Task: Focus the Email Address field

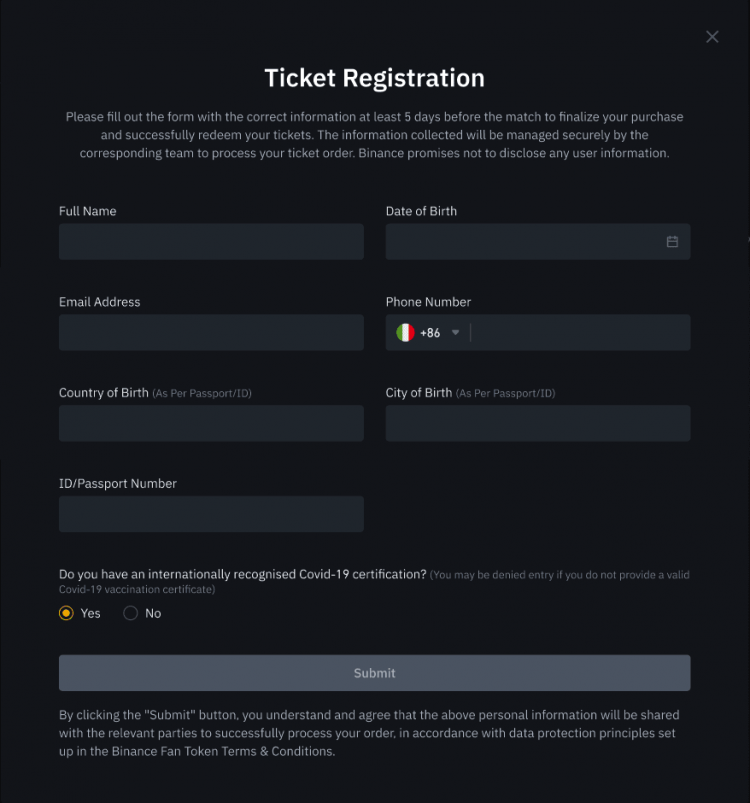Action: 211,333
